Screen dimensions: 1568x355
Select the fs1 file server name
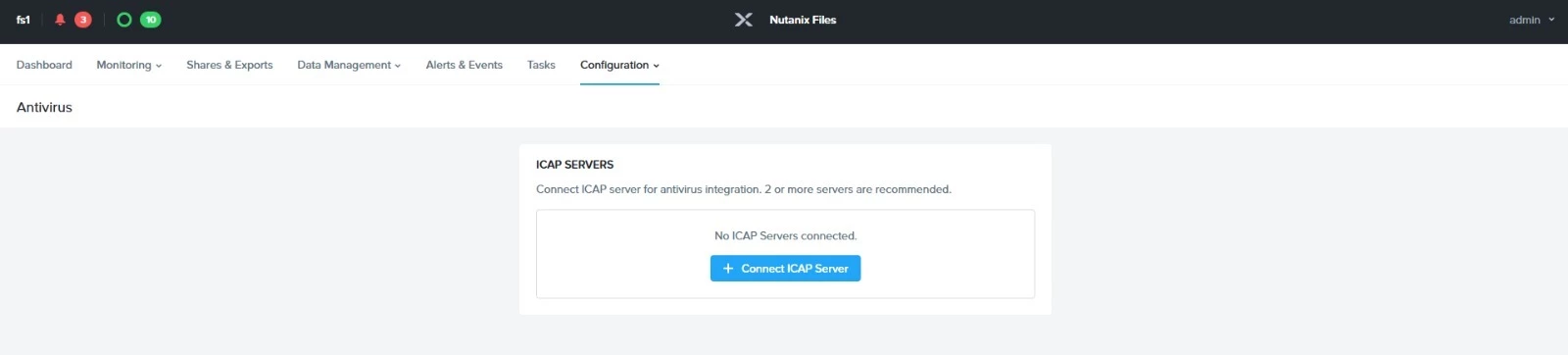[x=24, y=20]
